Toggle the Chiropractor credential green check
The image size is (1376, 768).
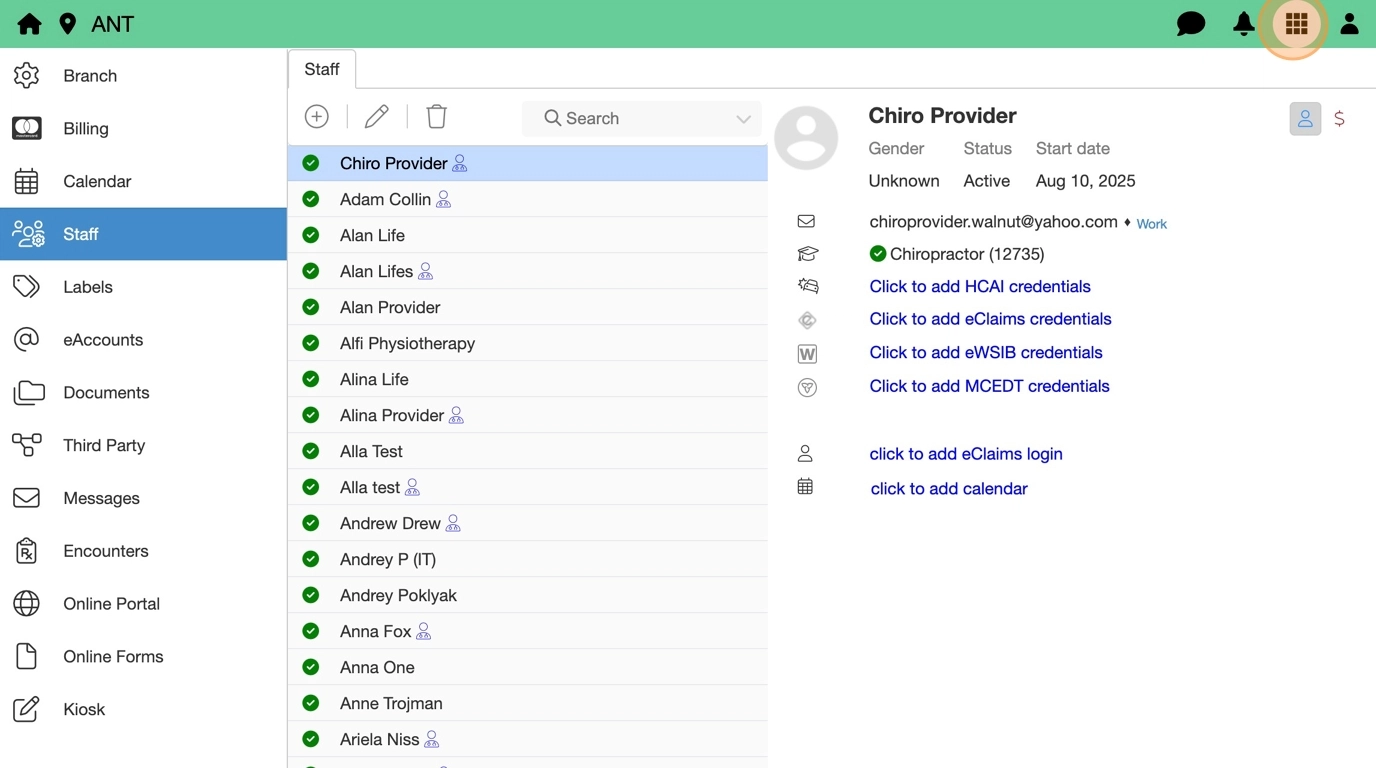pos(878,254)
